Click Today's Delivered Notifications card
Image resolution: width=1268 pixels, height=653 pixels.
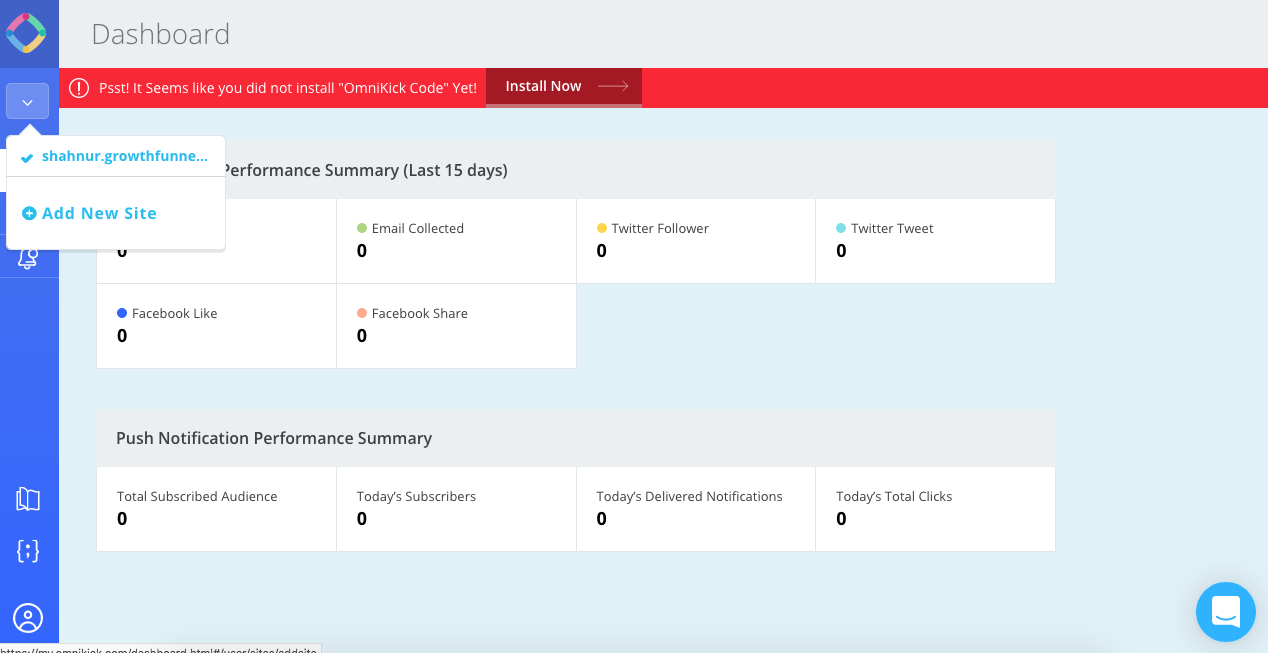click(x=695, y=508)
